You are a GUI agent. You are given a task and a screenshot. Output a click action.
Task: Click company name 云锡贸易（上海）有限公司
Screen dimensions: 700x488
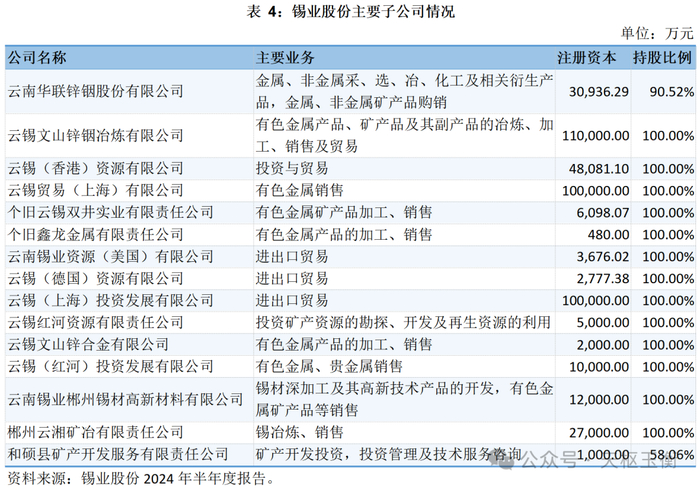click(x=96, y=191)
